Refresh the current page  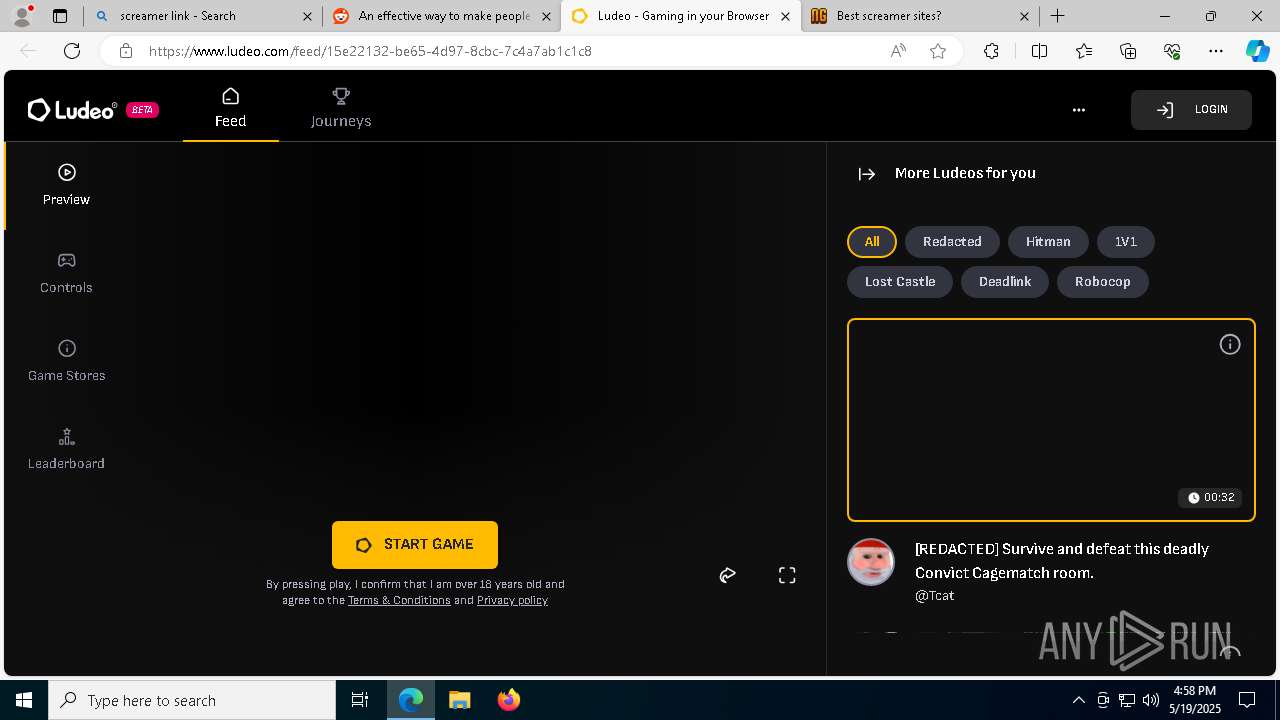[x=72, y=51]
